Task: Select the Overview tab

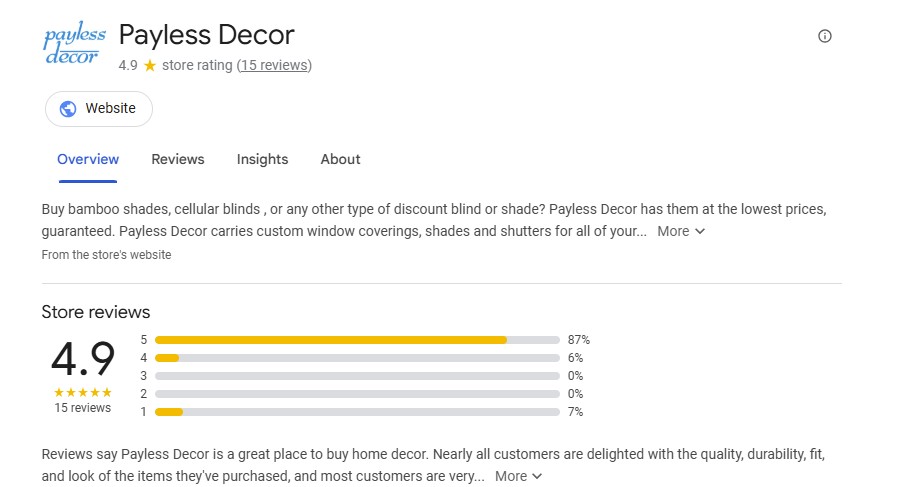Action: point(88,159)
